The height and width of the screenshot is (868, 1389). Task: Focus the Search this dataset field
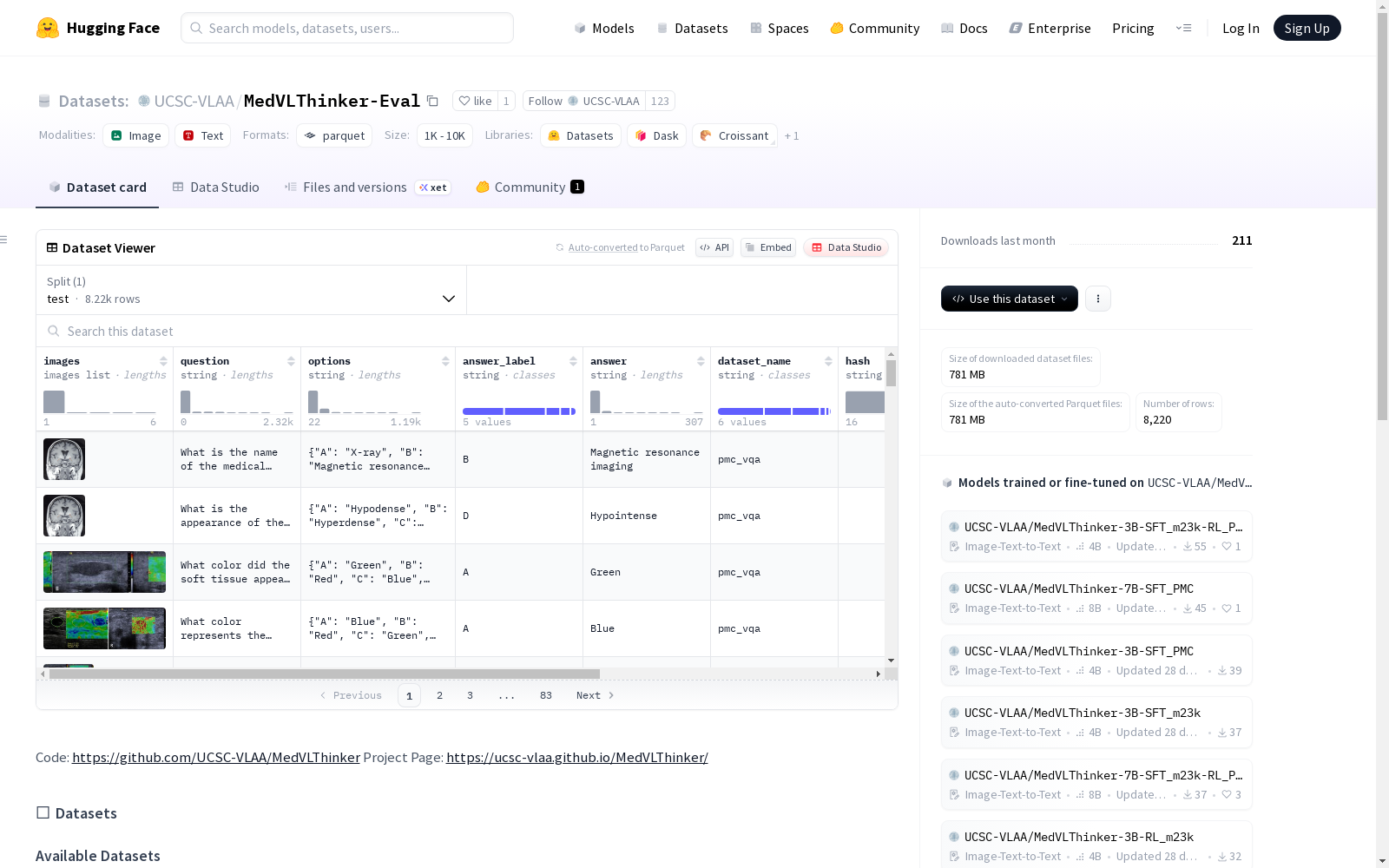click(467, 332)
